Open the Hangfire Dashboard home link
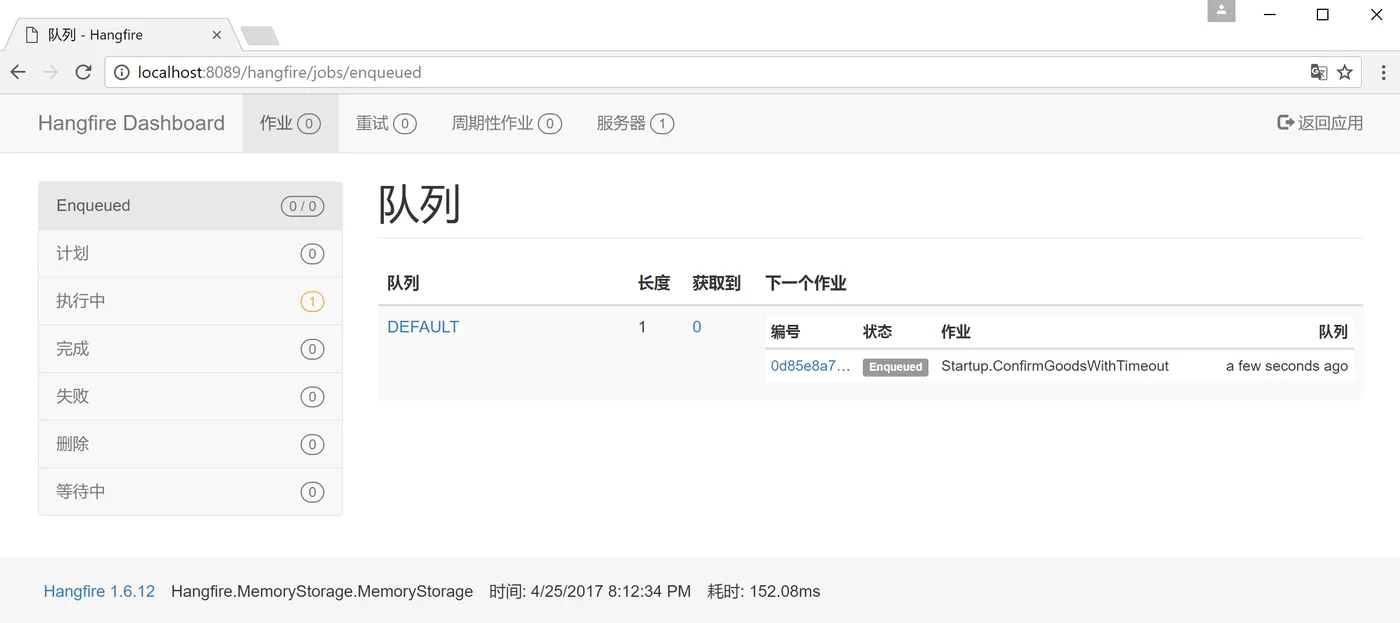 pos(131,123)
